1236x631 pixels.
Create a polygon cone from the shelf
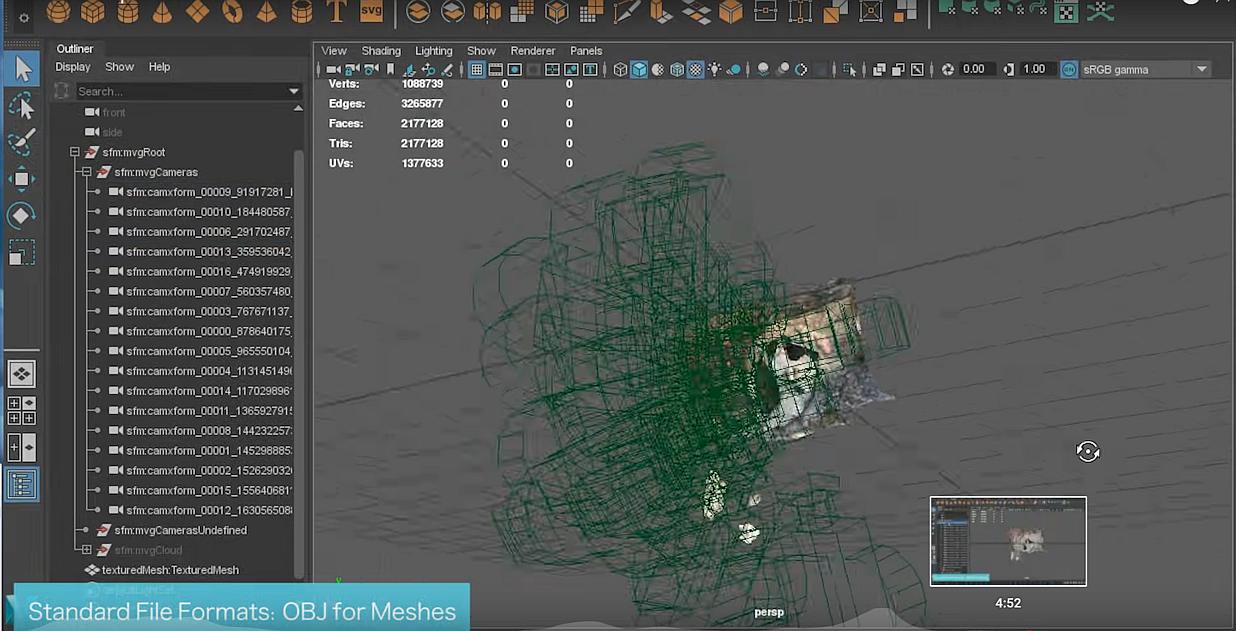(162, 11)
